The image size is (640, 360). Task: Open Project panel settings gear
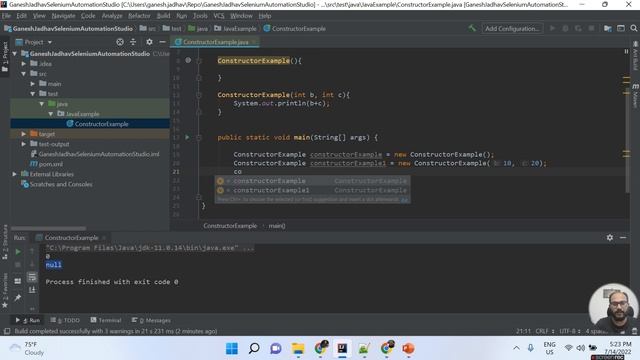[149, 42]
